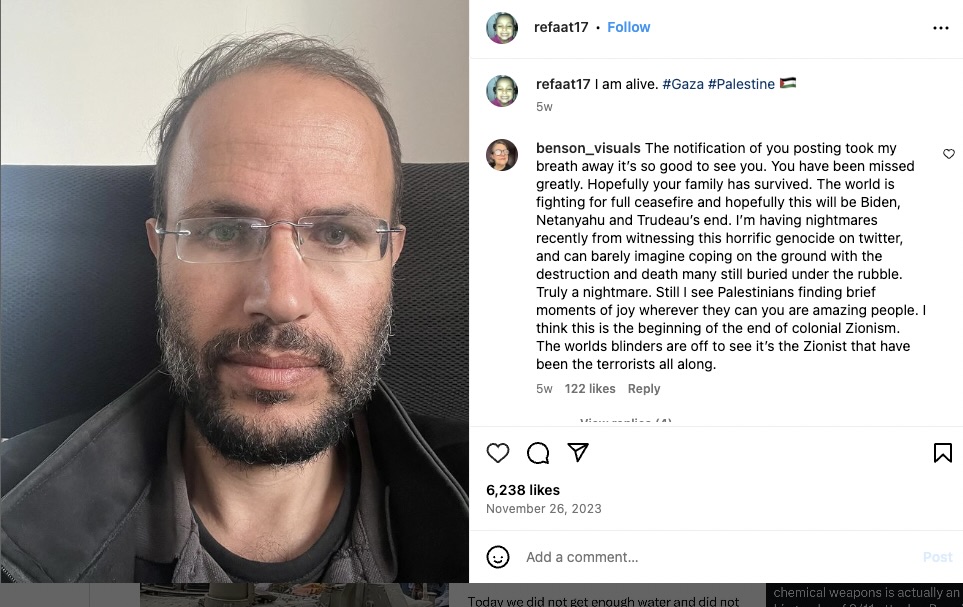Open the three-dot more options menu
The width and height of the screenshot is (963, 607).
[x=940, y=28]
